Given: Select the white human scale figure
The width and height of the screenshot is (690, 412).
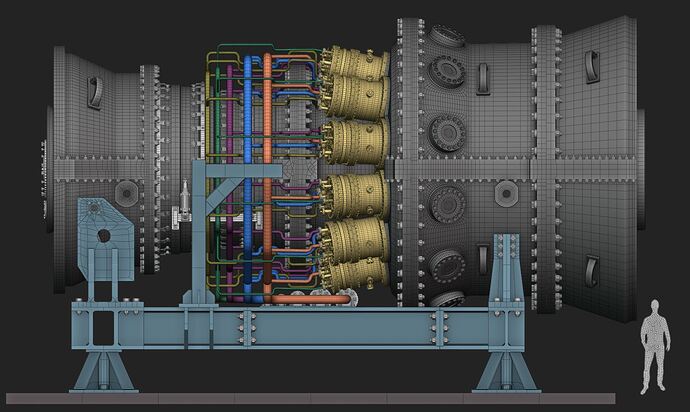Looking at the screenshot, I should point(655,346).
